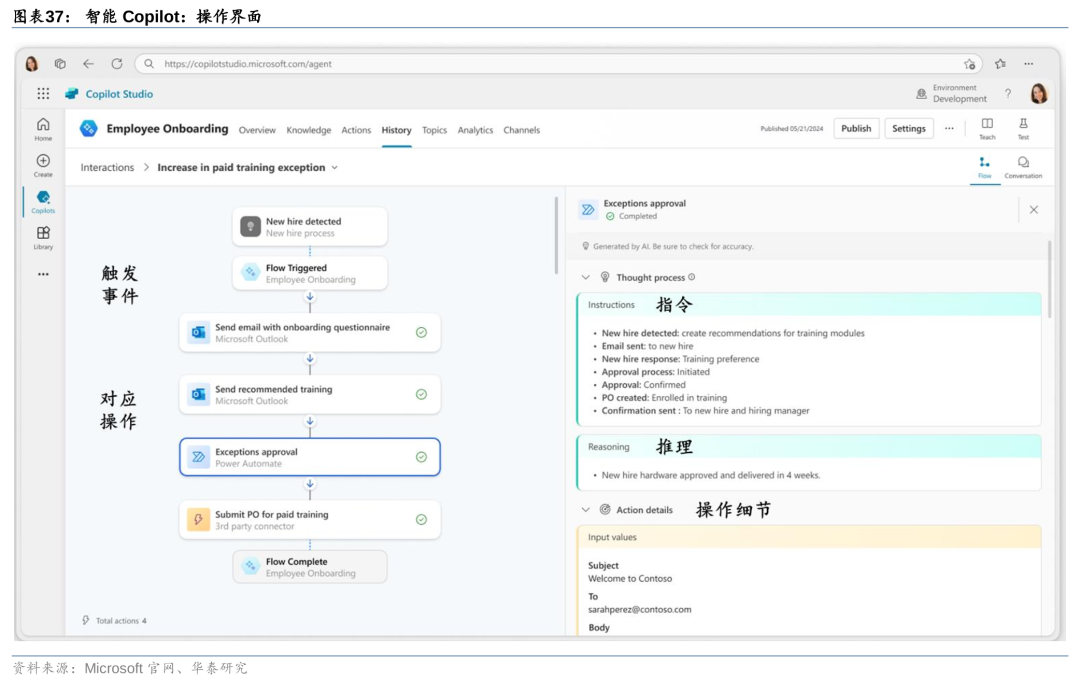Collapse the Action details section

point(586,510)
